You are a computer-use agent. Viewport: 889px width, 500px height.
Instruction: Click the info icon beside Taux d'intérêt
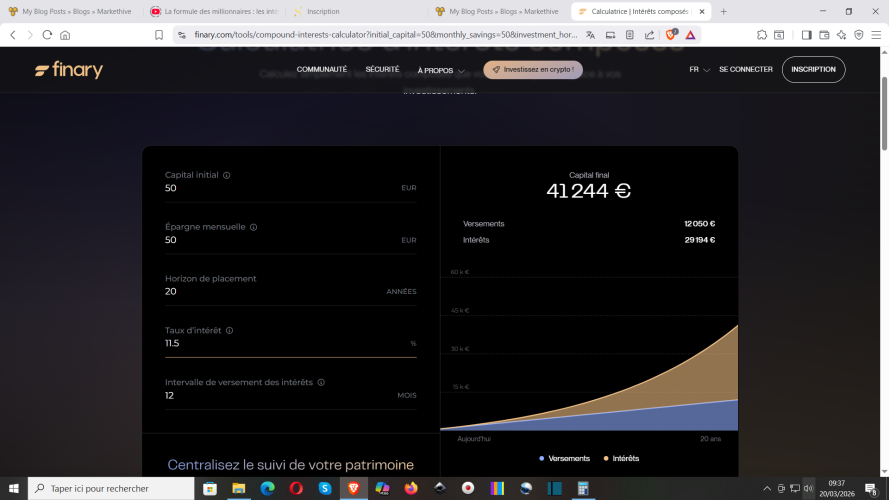(229, 331)
